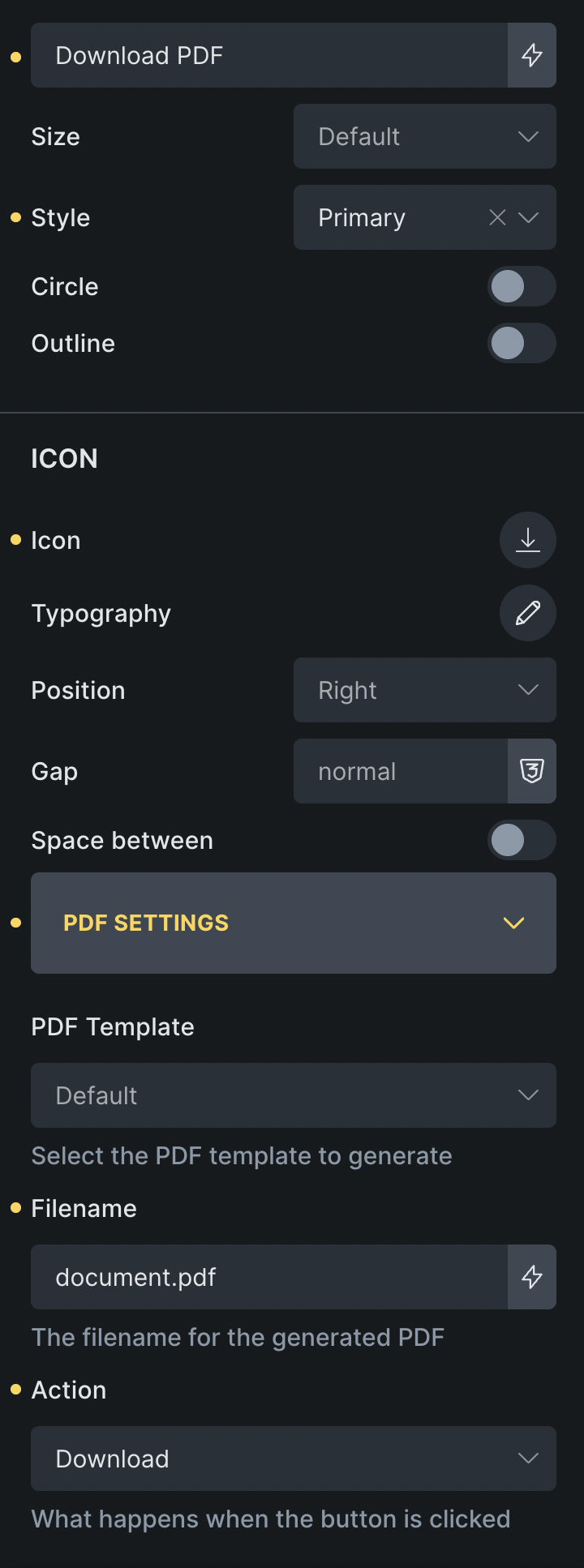584x1568 pixels.
Task: Click the dynamic data bolt beside Download PDF
Action: [532, 55]
